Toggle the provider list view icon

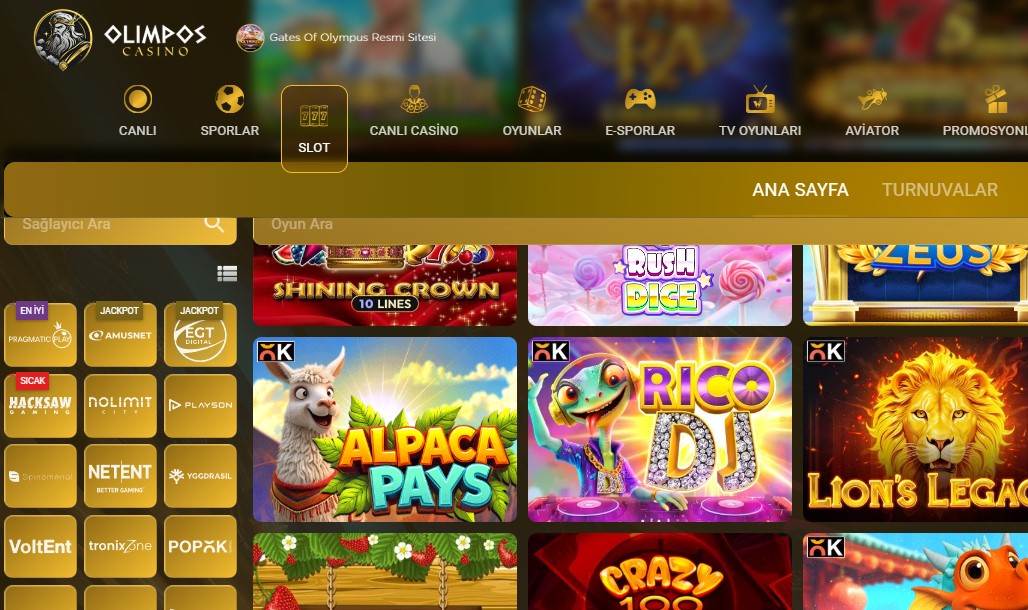pos(227,274)
